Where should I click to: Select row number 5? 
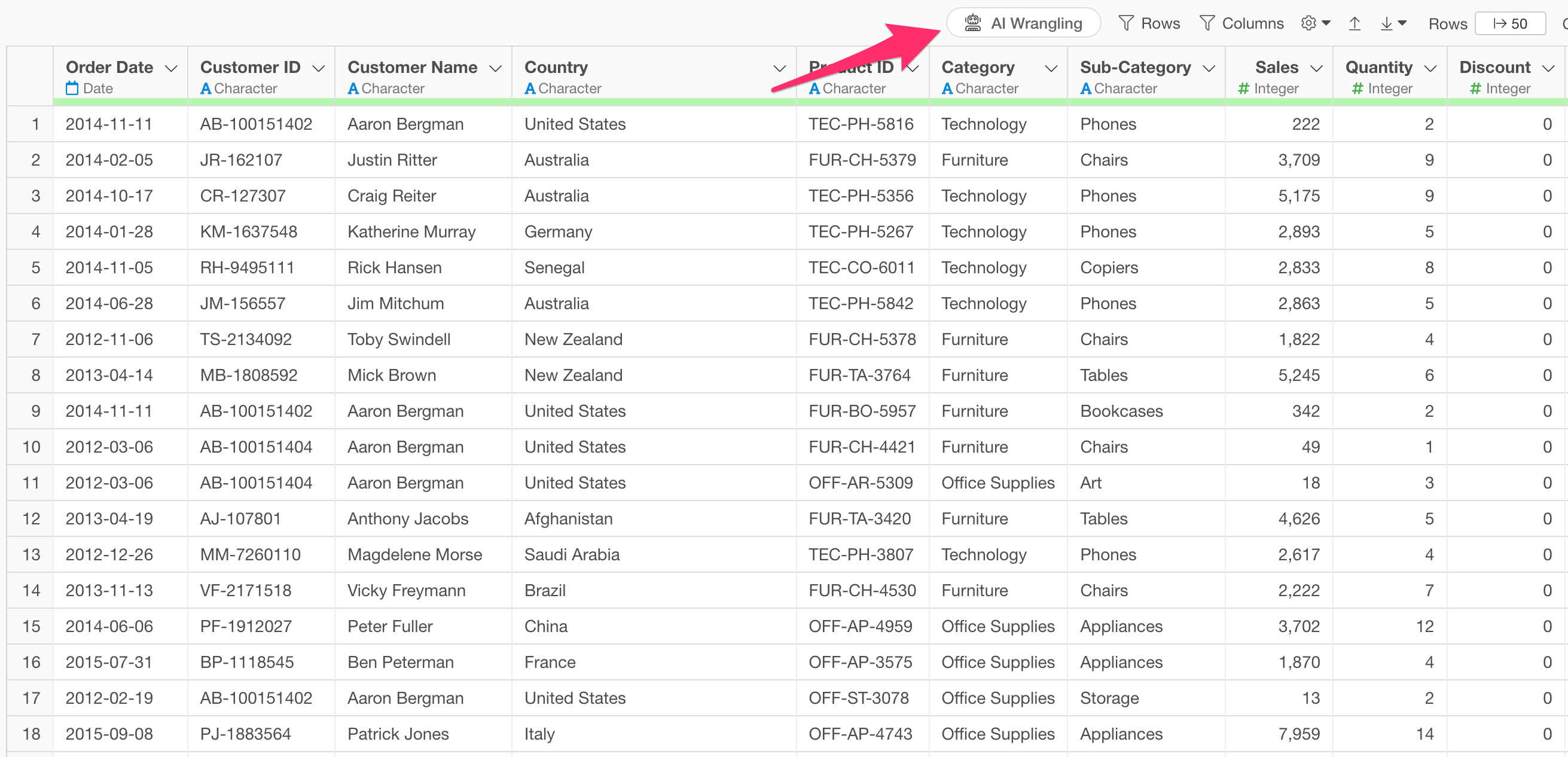click(35, 267)
